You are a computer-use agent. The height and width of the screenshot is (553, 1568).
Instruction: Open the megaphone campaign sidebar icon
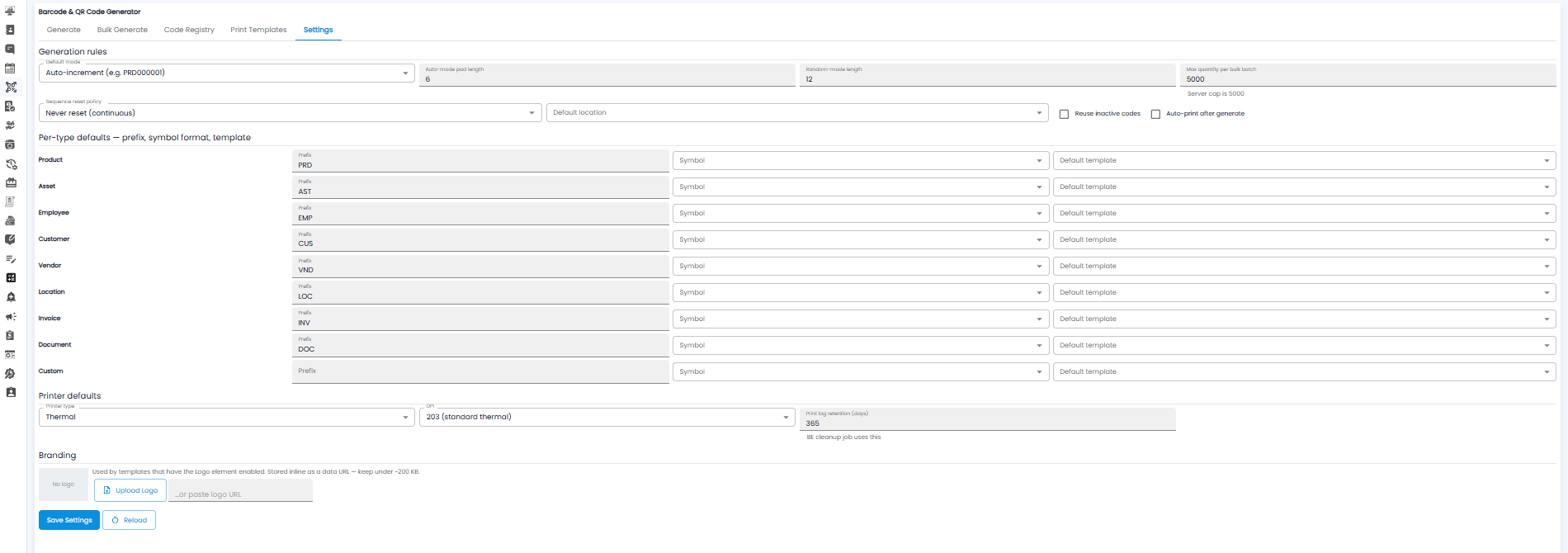[x=10, y=316]
